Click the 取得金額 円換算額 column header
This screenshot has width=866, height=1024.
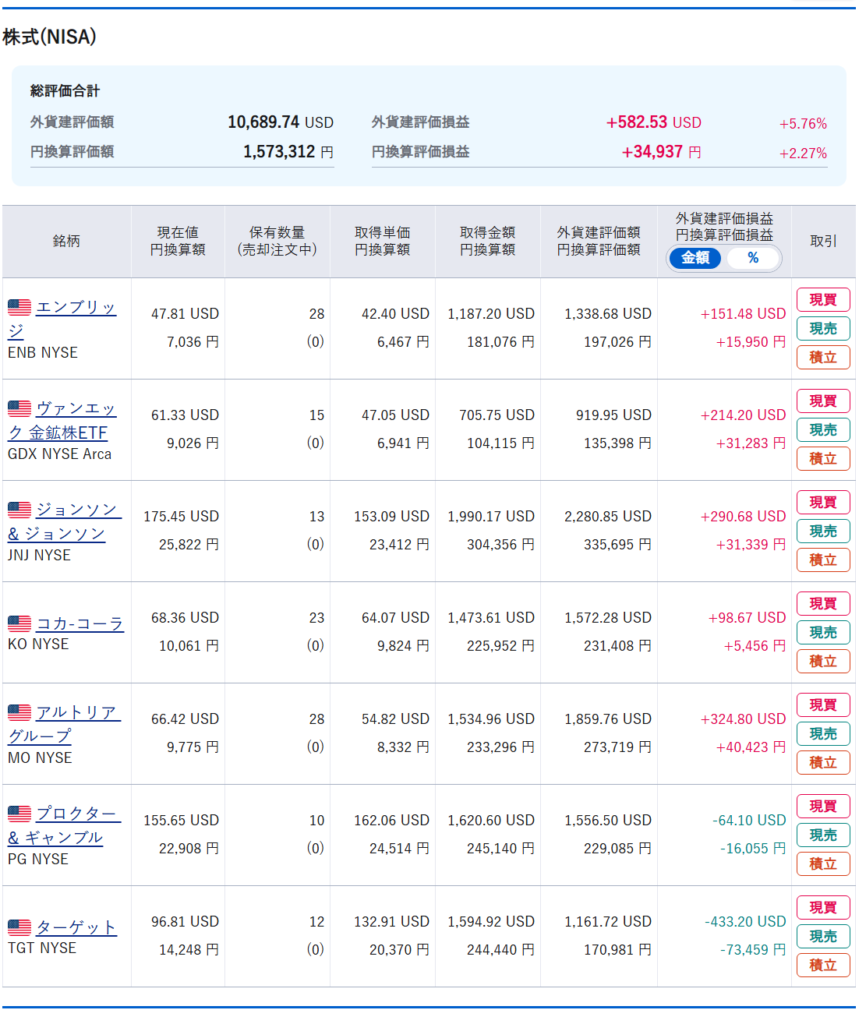pyautogui.click(x=488, y=241)
